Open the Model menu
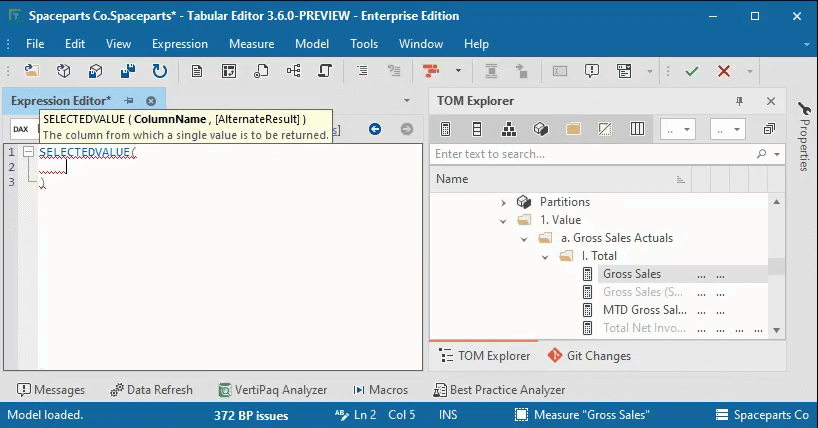Image resolution: width=818 pixels, height=428 pixels. click(312, 44)
